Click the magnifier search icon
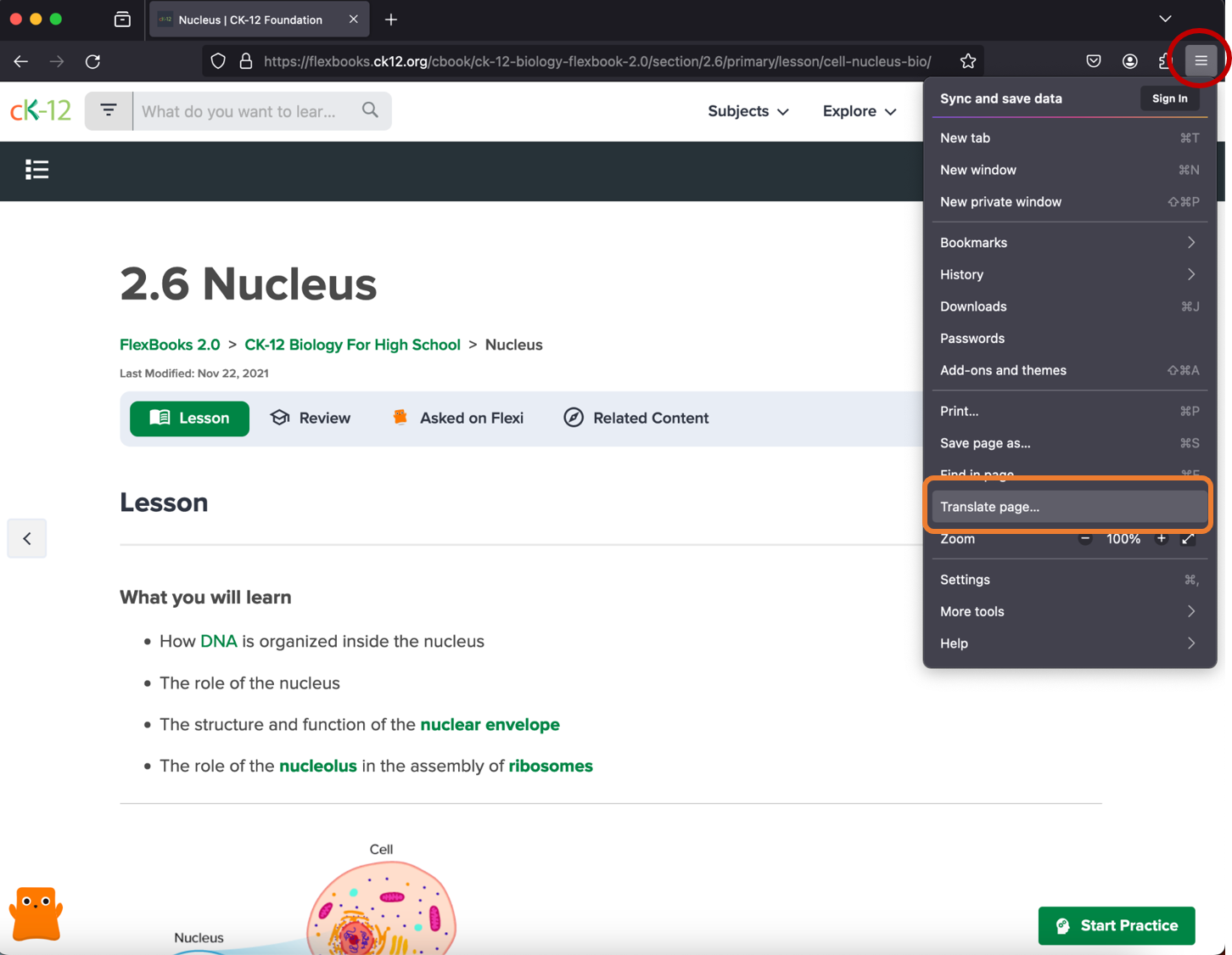Image resolution: width=1232 pixels, height=955 pixels. [x=370, y=110]
